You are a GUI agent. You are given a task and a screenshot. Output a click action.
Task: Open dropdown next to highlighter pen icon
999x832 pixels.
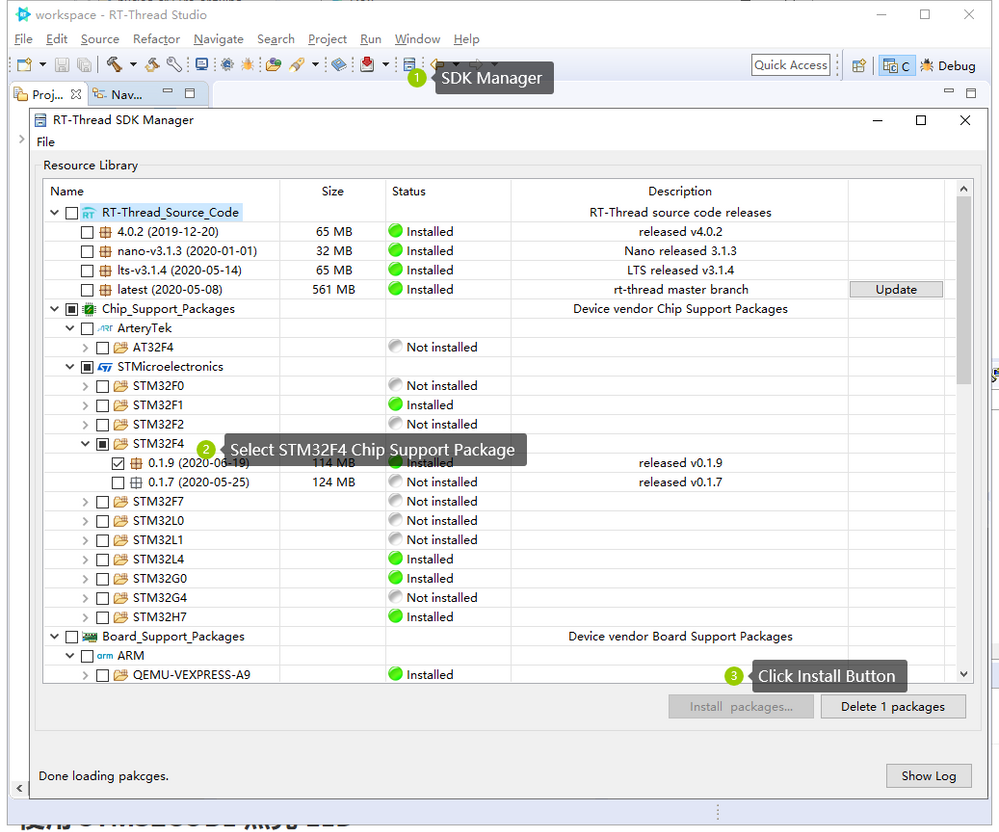[x=315, y=64]
